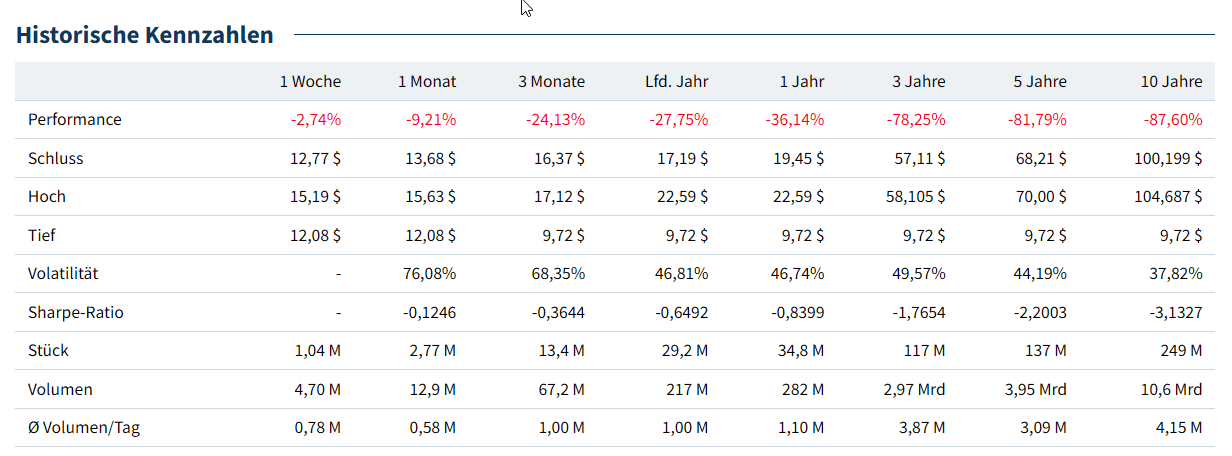
Task: Click the "1 Monat" column header
Action: (427, 82)
